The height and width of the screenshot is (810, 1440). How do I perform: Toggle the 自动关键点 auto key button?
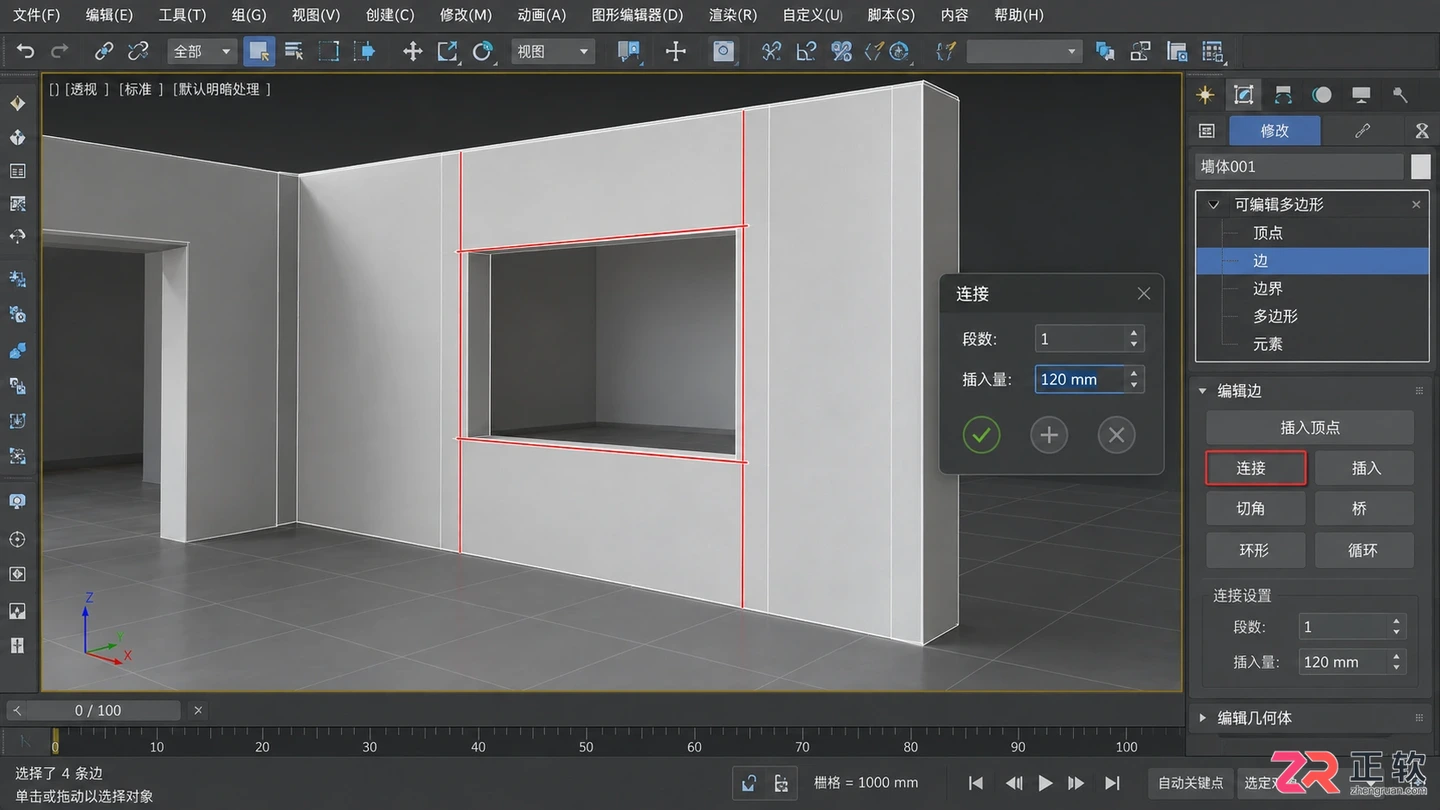(1190, 783)
